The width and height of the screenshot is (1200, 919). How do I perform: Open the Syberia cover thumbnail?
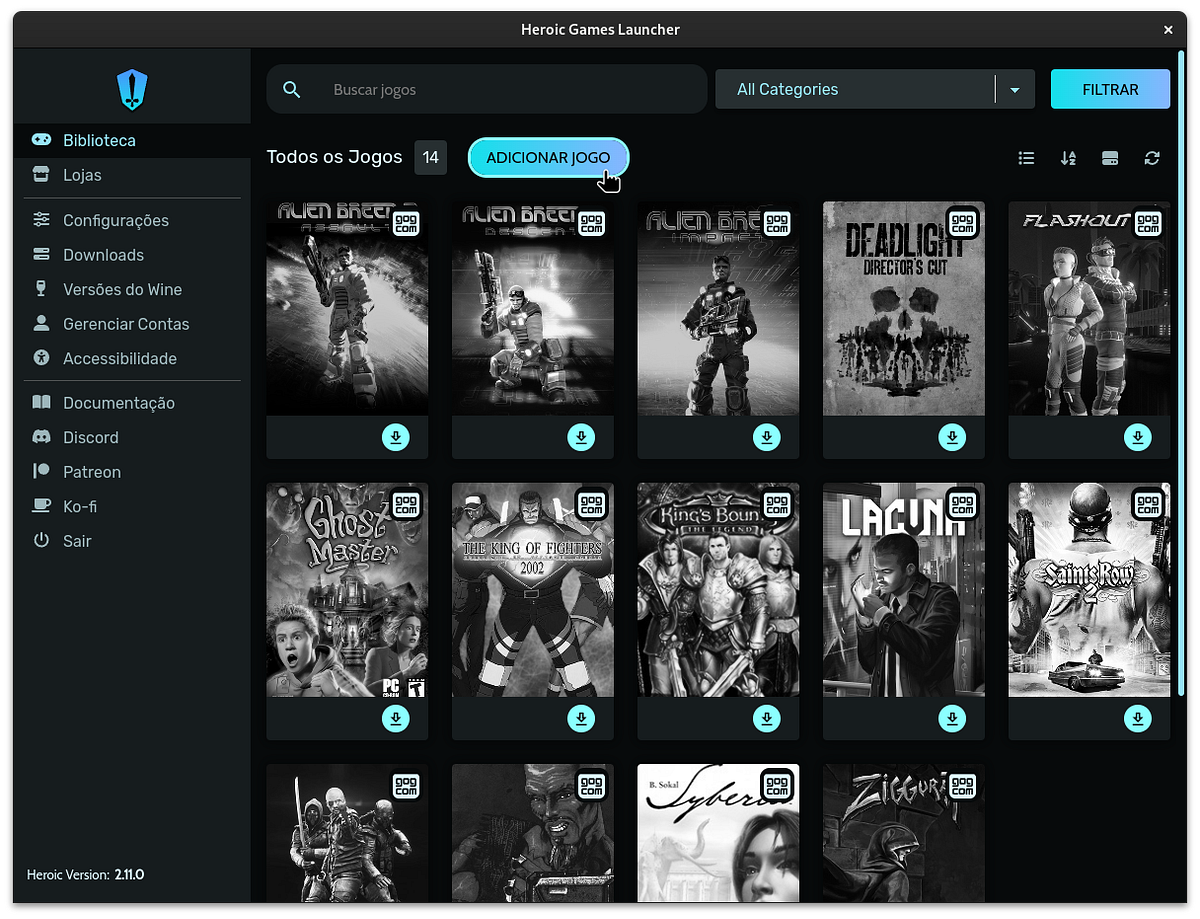tap(718, 834)
